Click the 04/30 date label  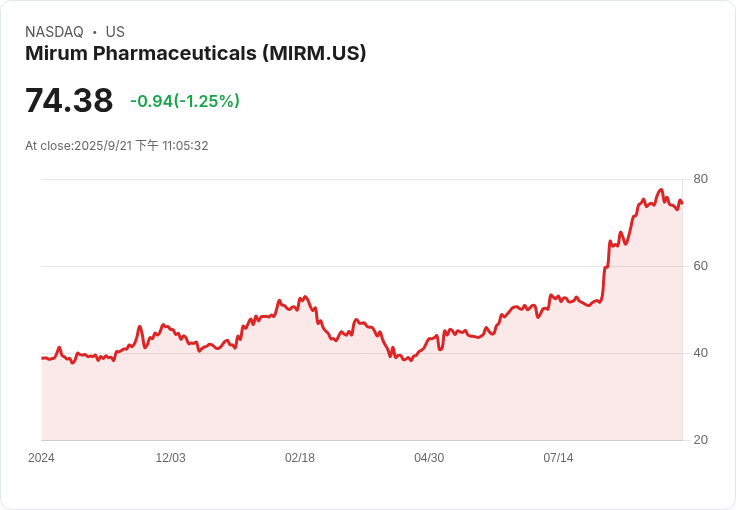[x=429, y=457]
